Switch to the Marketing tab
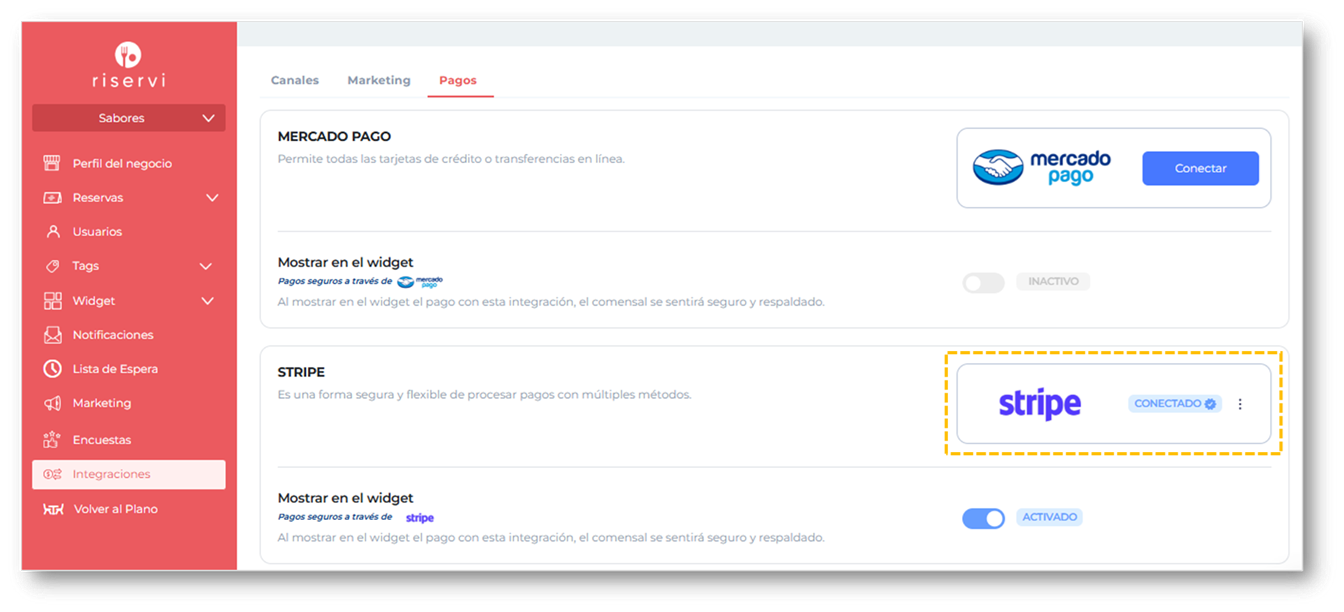 tap(379, 80)
